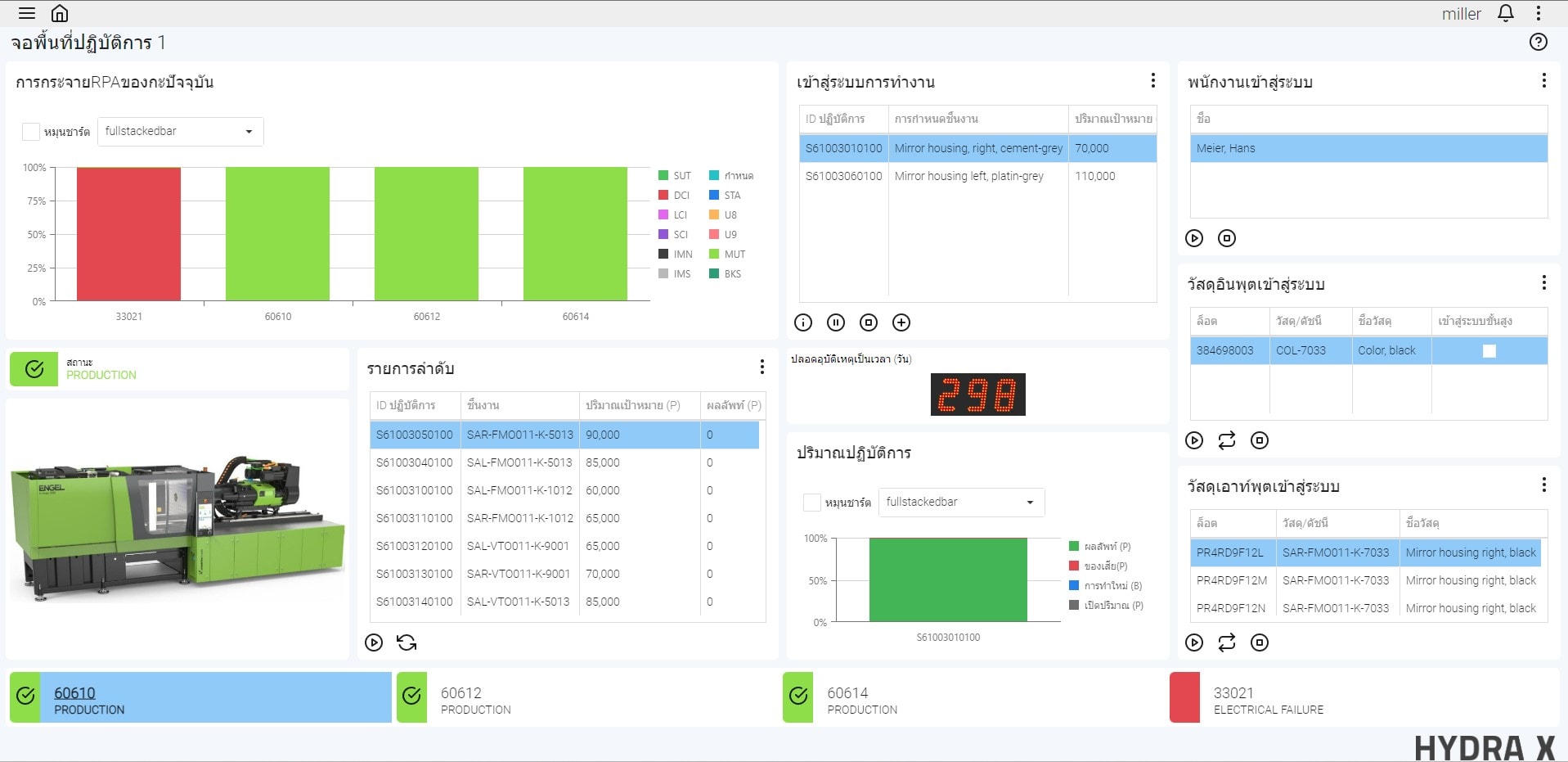The width and height of the screenshot is (1568, 762).
Task: Open options menu of เข้าสู่ระบบการทำงาน panel
Action: tap(1152, 80)
